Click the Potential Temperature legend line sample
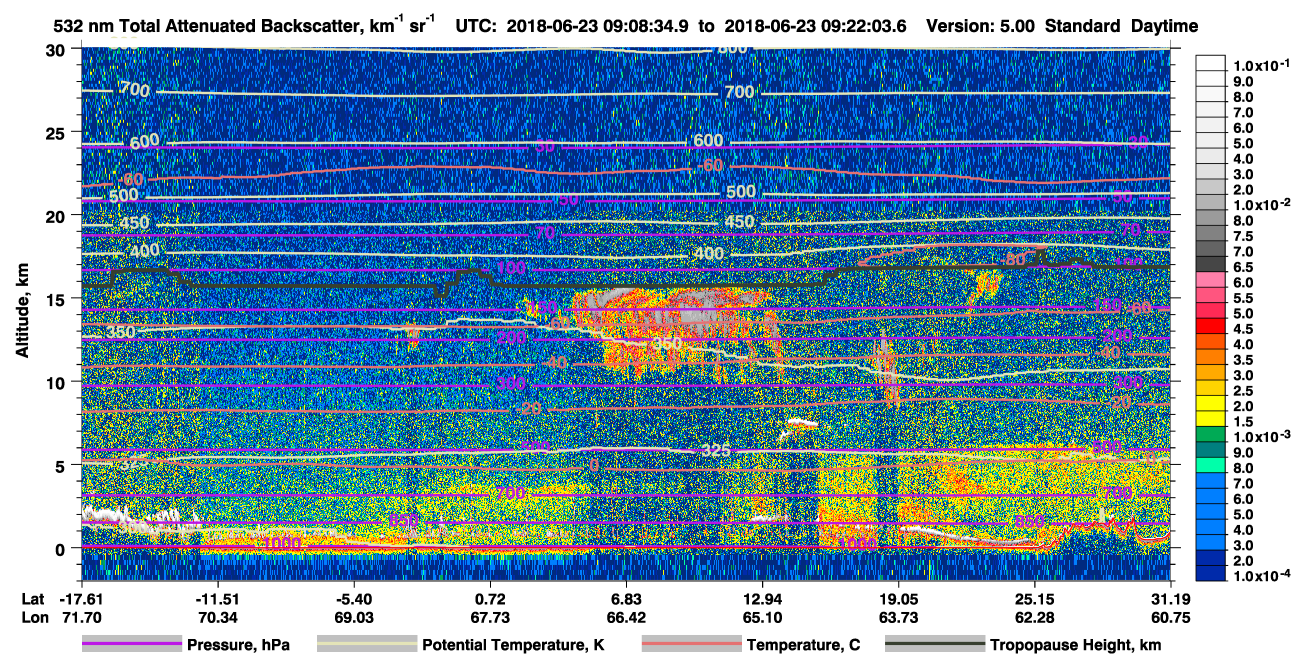The image size is (1300, 667). point(366,645)
